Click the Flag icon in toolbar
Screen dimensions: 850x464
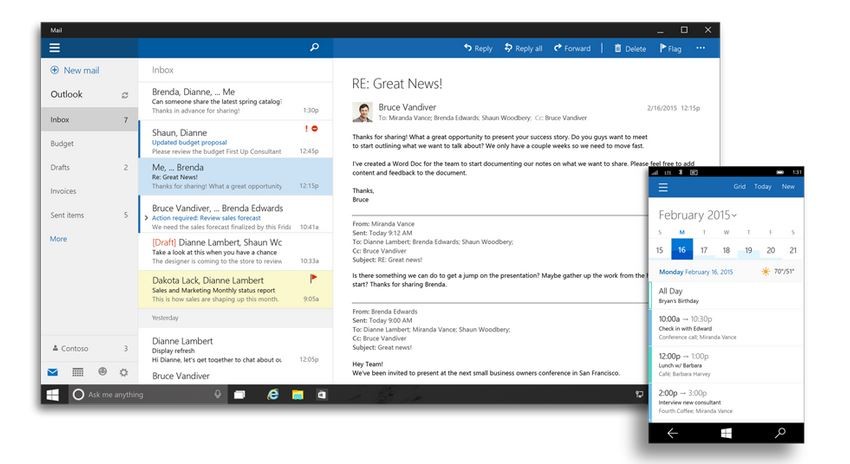coord(670,48)
